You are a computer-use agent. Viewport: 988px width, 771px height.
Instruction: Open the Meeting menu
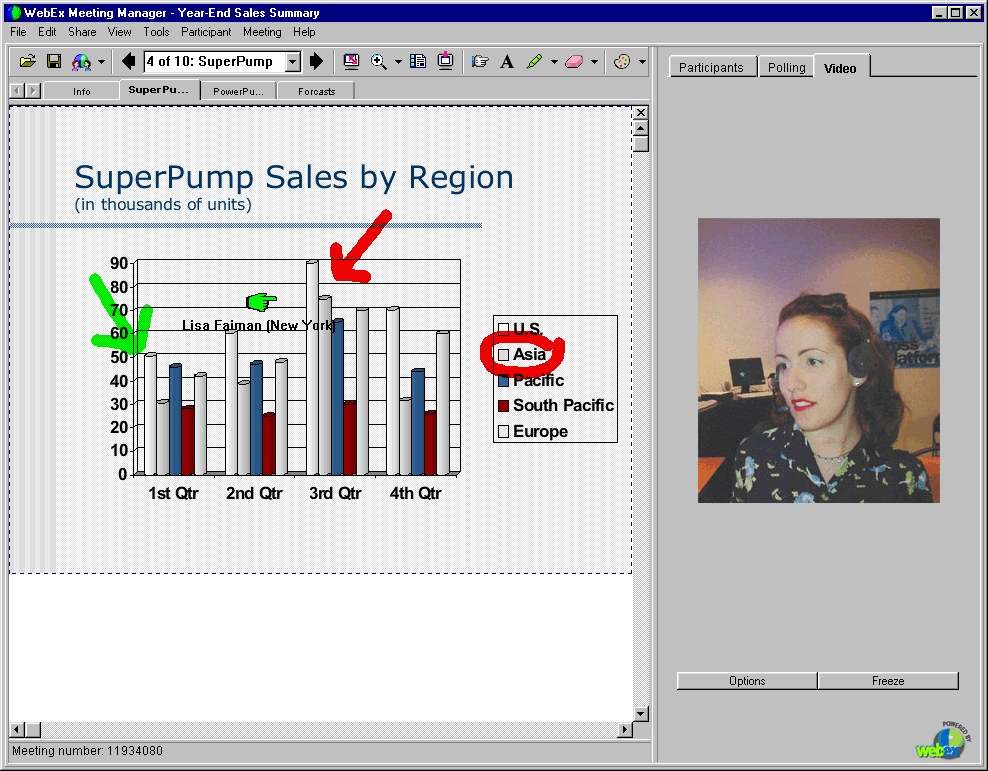click(262, 32)
